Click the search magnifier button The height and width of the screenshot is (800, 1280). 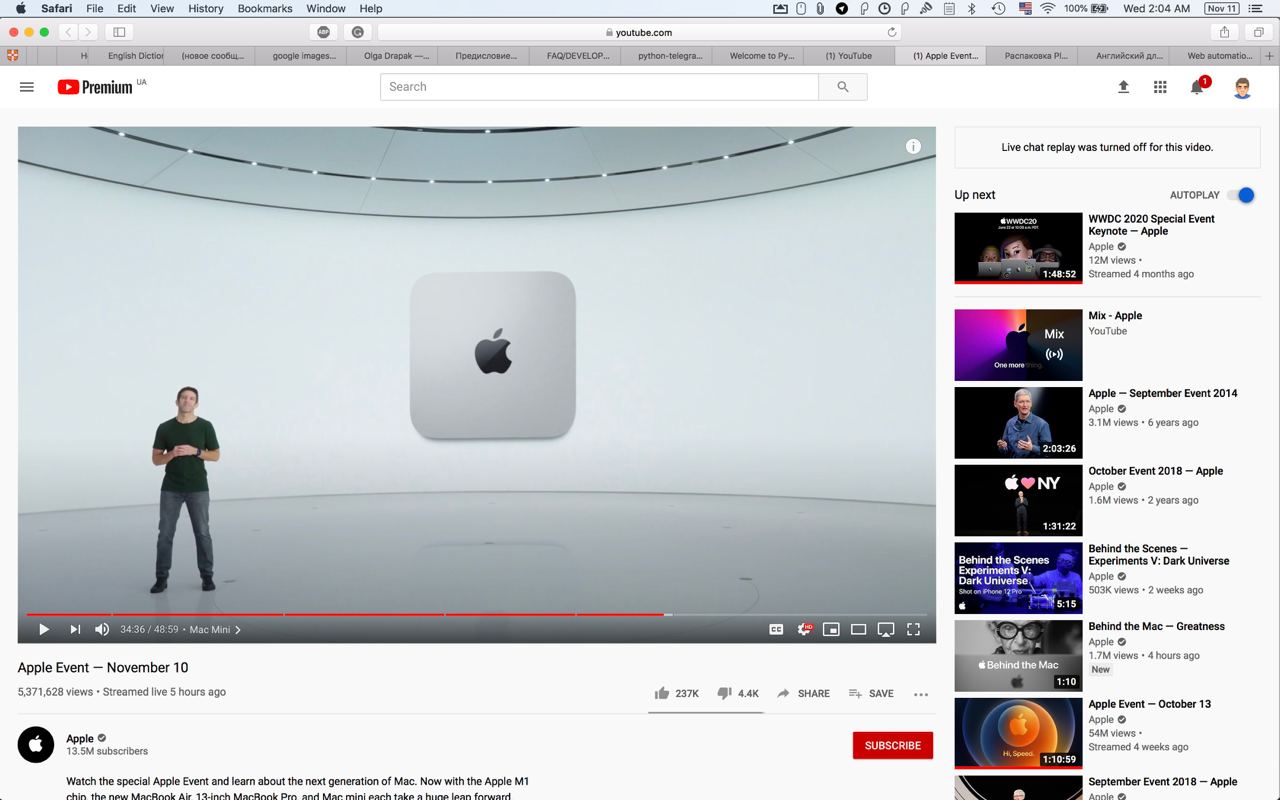point(843,87)
